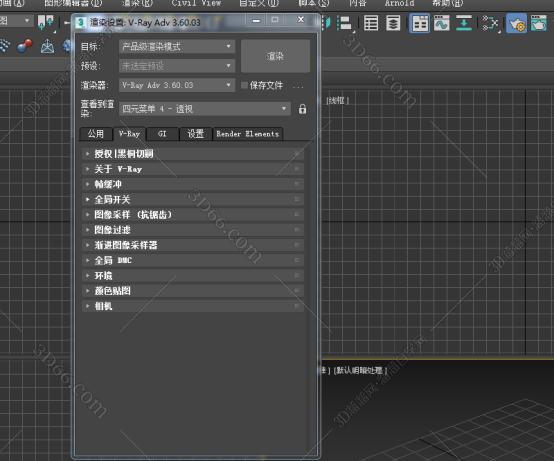Click the Render (渲染) button
Image resolution: width=554 pixels, height=461 pixels.
tap(275, 56)
